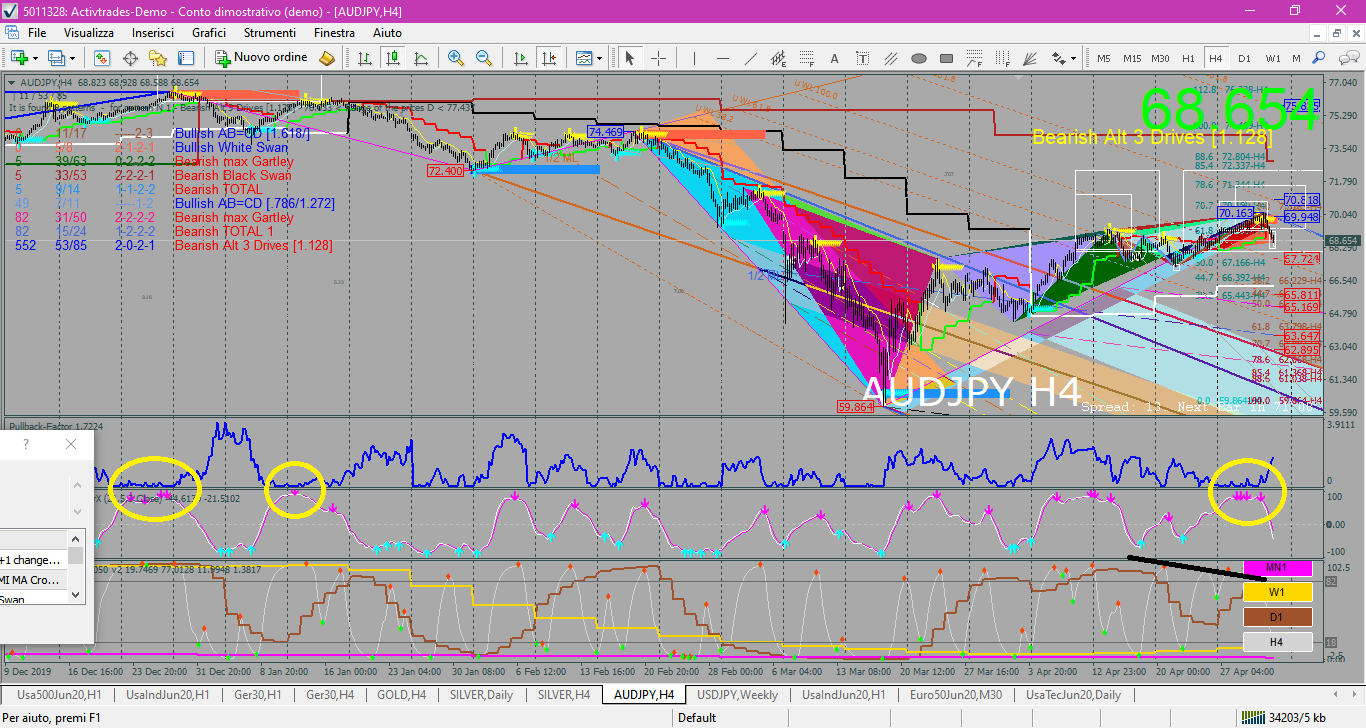Open the blue magnifier search icon

(1319, 58)
